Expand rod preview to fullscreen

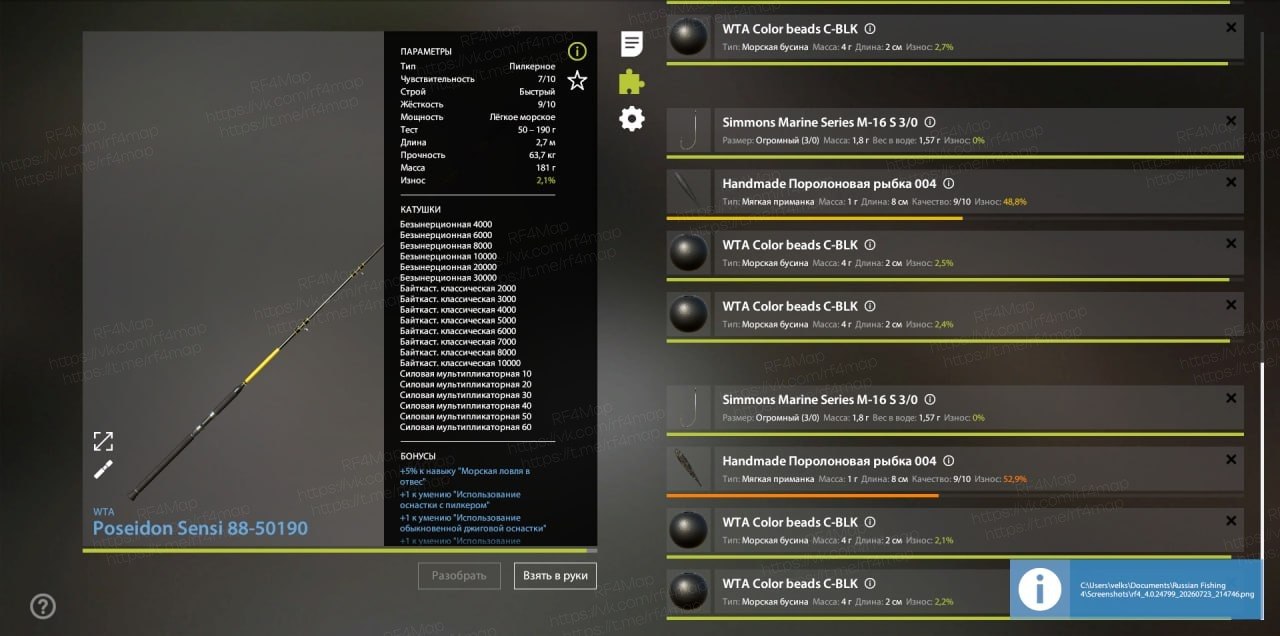(x=103, y=441)
